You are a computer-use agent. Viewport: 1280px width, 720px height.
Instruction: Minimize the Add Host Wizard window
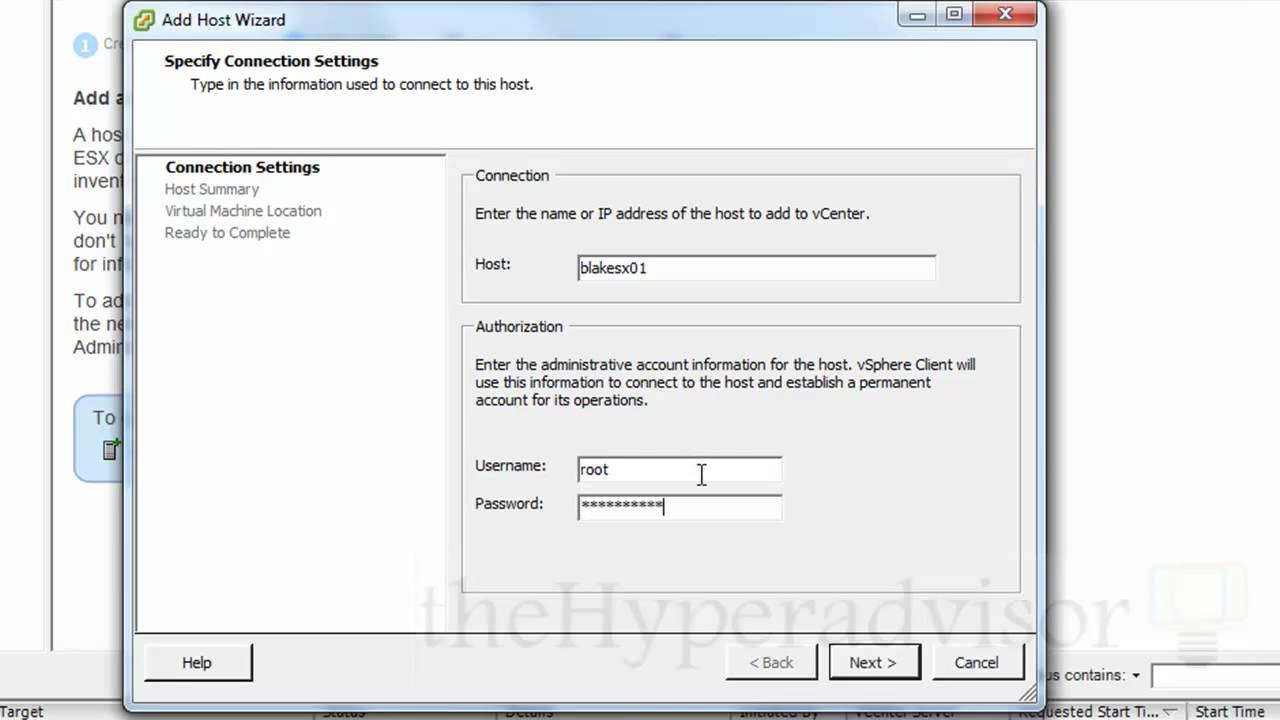pos(917,14)
